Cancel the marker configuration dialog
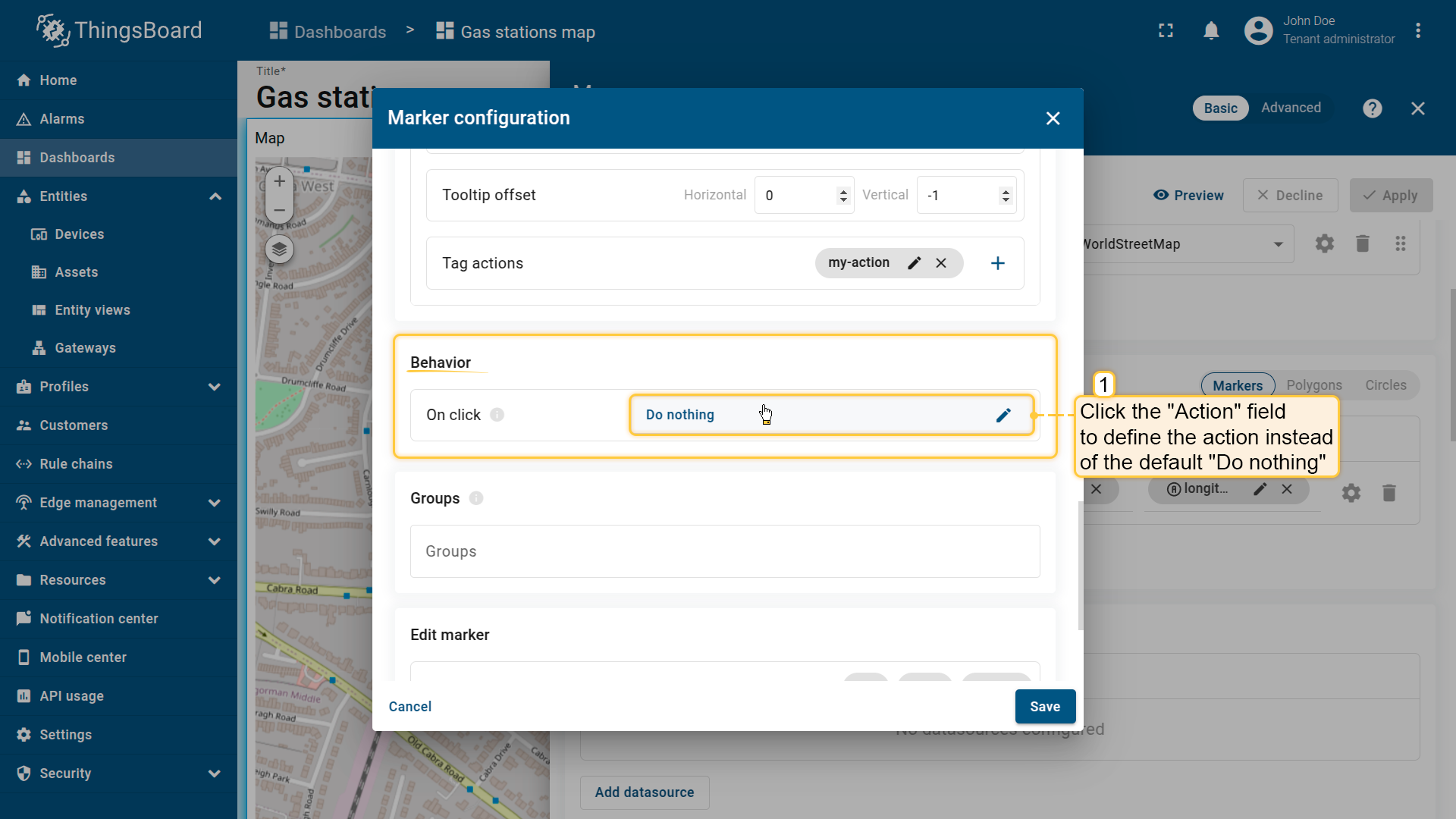The image size is (1456, 819). [x=409, y=707]
